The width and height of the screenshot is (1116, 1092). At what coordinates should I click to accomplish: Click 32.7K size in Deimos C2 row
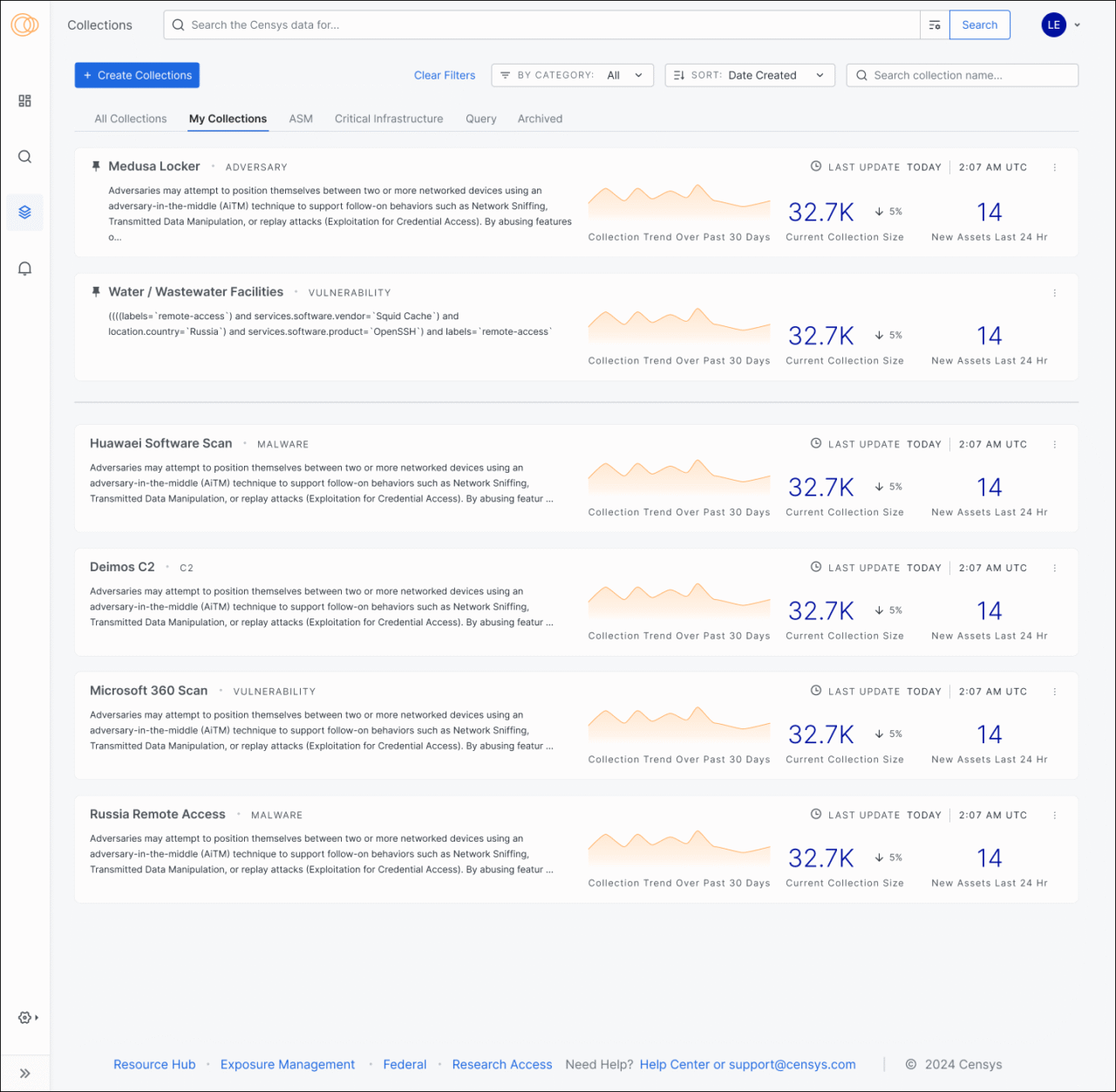(821, 611)
